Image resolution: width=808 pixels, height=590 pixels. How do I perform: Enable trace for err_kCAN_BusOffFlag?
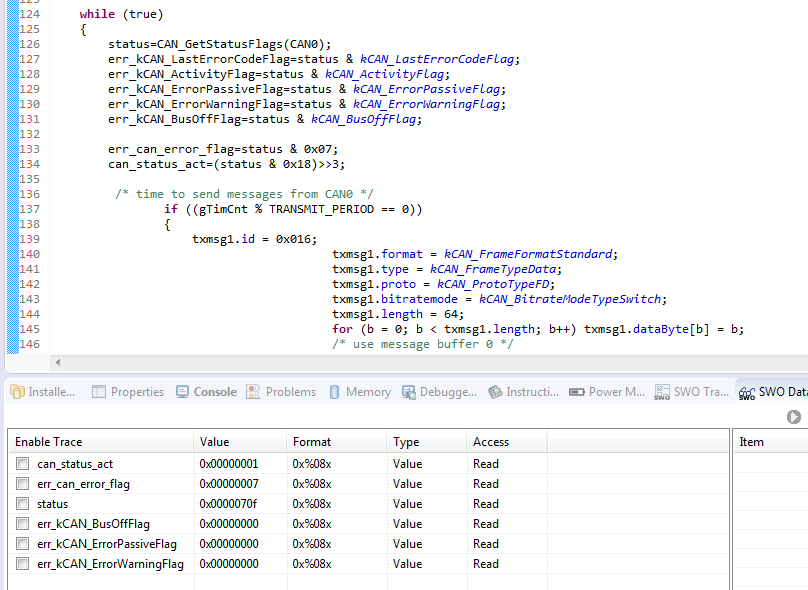(22, 524)
